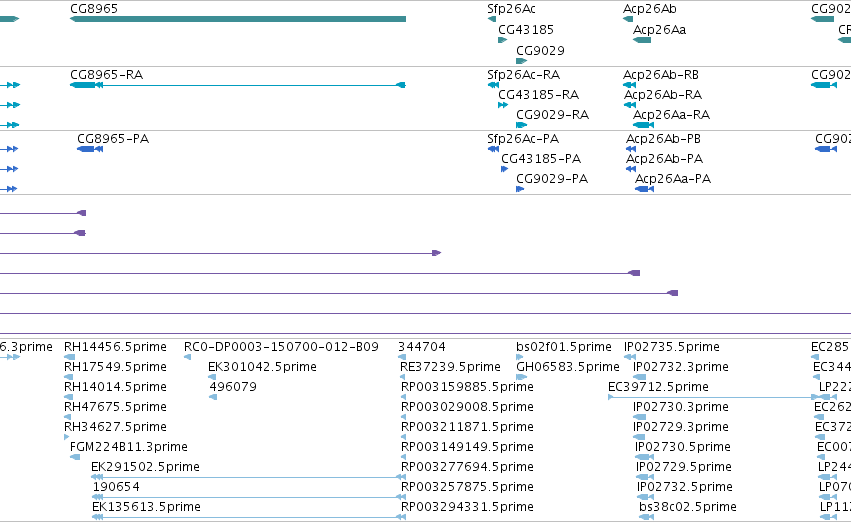Click the CG43185-PA label
The width and height of the screenshot is (851, 522).
pos(541,158)
